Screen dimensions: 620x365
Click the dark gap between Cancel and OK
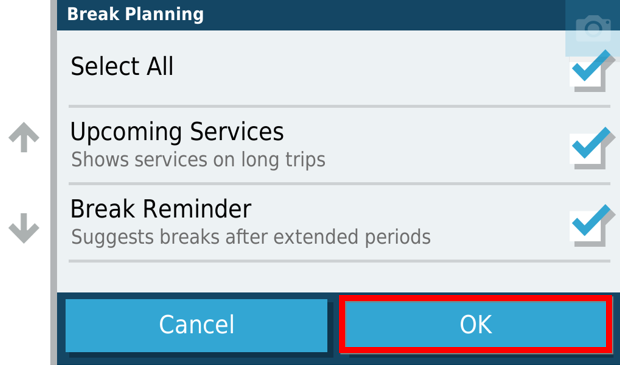[333, 325]
